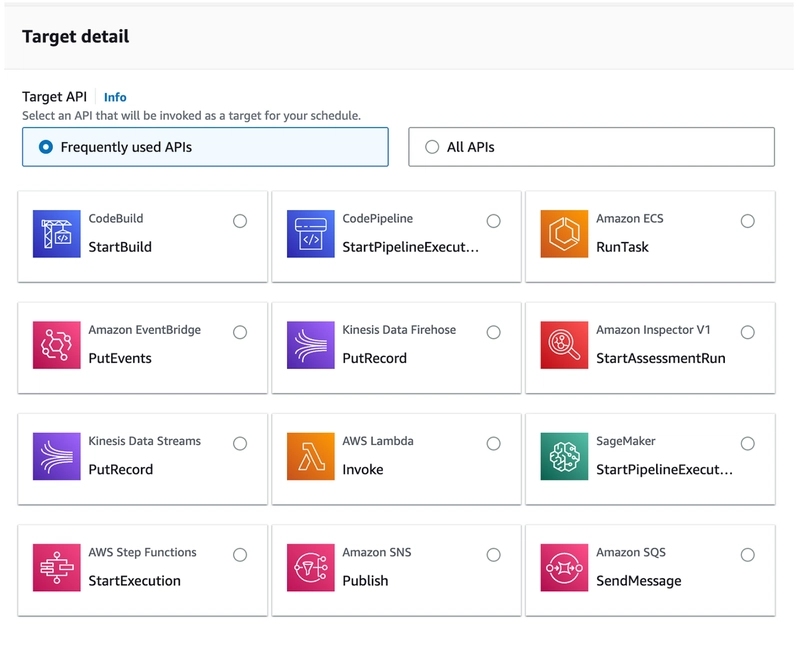Click the AWS Lambda icon
Screen dimensions: 800x647
click(x=311, y=456)
